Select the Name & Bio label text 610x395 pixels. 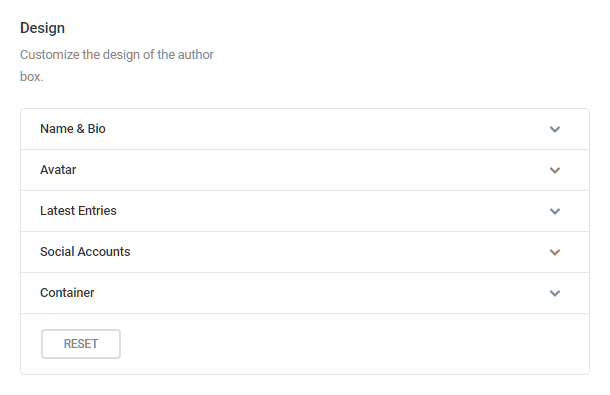(73, 129)
